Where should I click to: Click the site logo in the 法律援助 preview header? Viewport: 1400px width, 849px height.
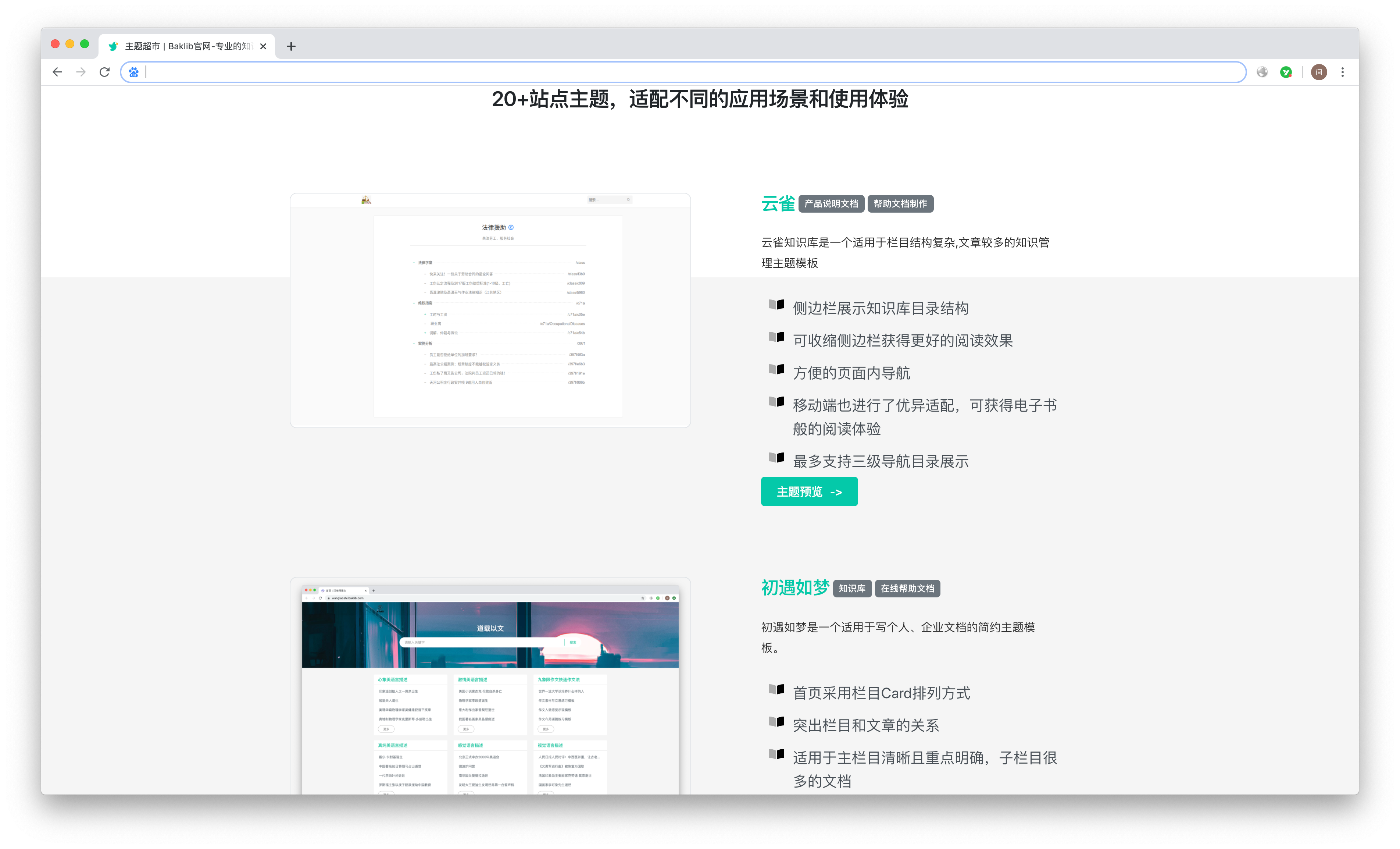click(x=365, y=200)
